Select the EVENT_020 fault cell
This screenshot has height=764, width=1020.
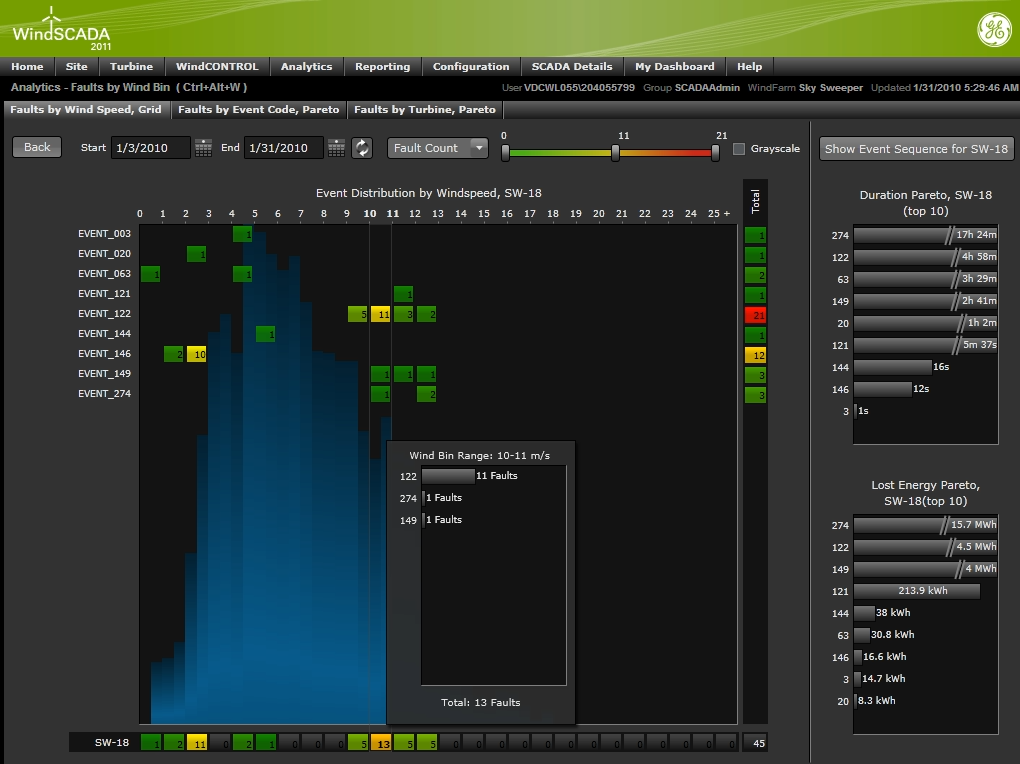point(196,254)
